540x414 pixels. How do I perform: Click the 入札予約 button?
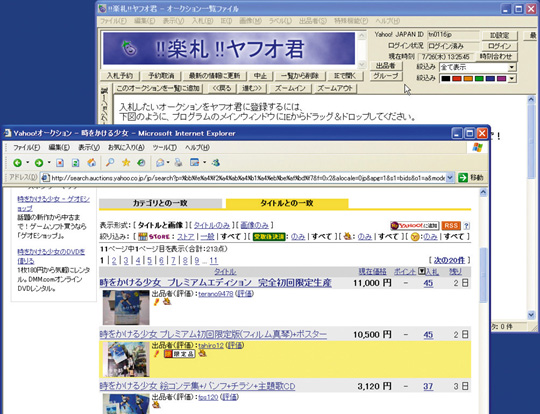[120, 76]
